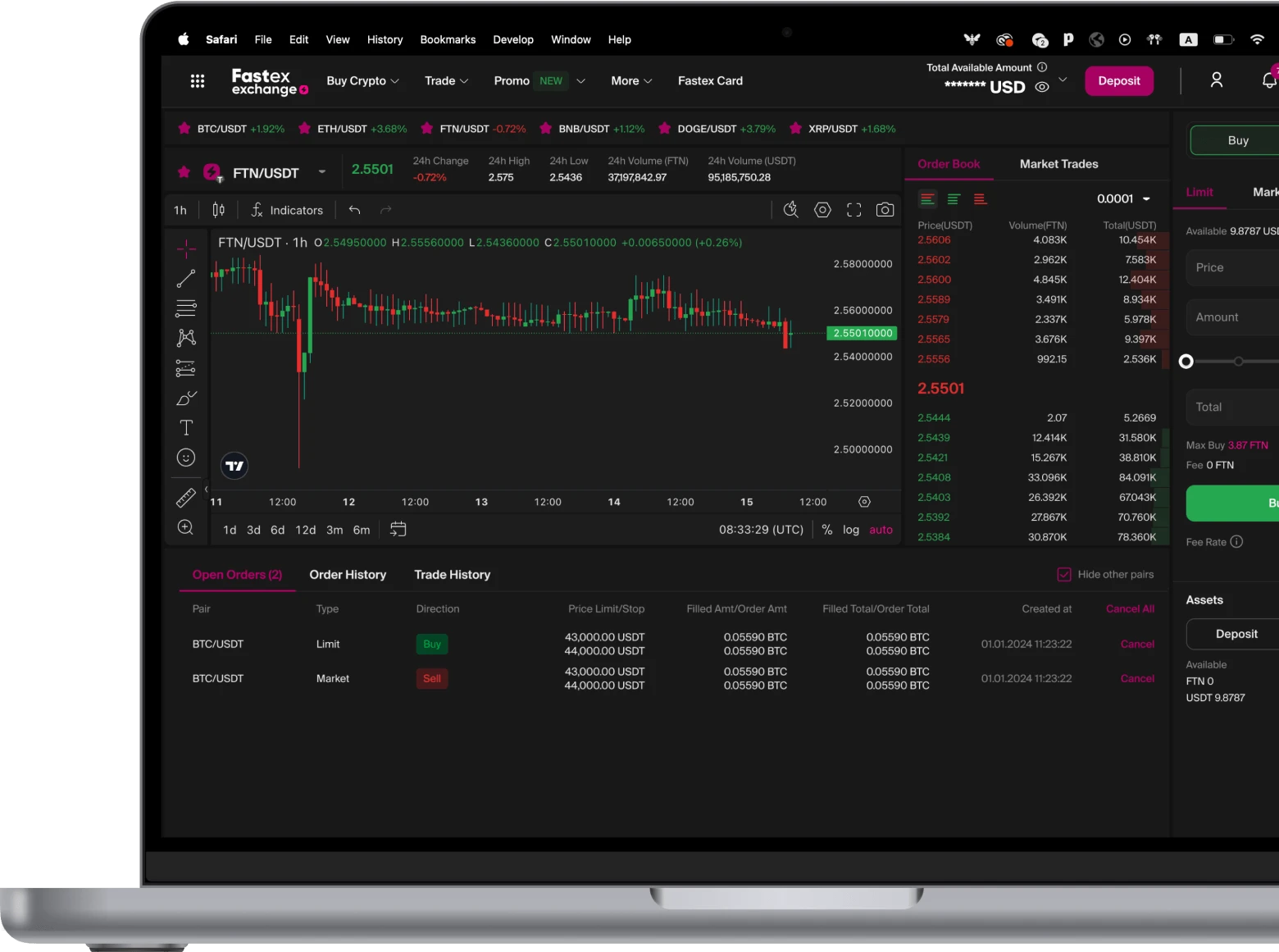
Task: Toggle auto scale on chart
Action: tap(881, 530)
